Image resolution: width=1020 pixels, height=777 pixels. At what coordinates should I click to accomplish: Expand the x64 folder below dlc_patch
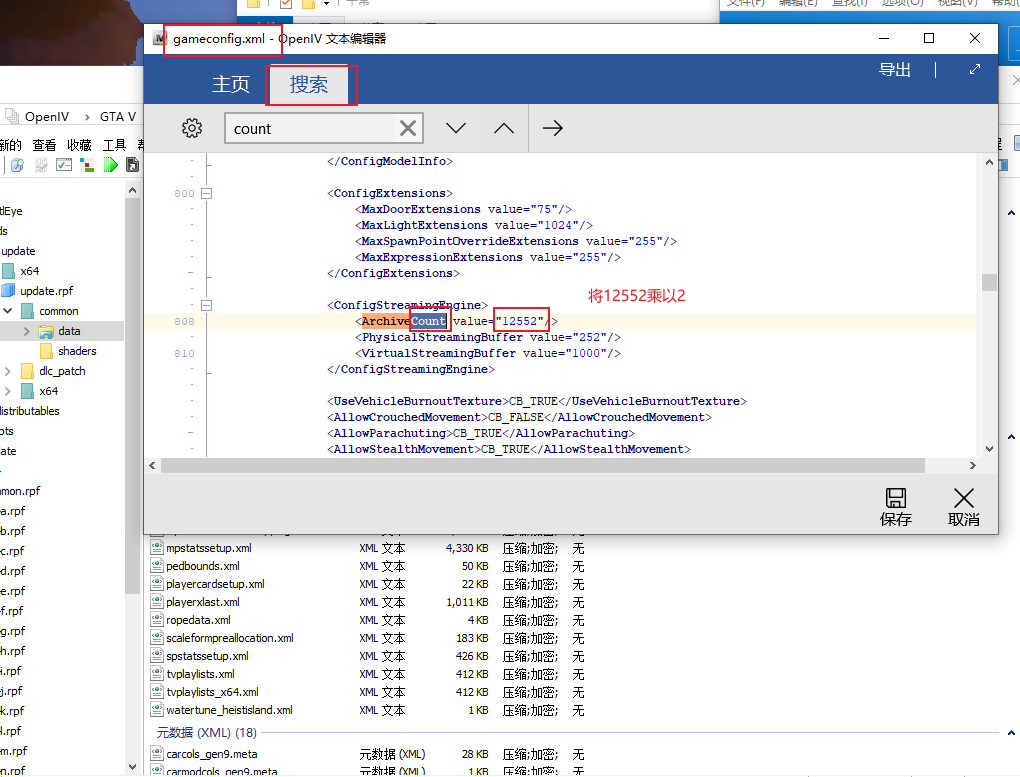(8, 391)
